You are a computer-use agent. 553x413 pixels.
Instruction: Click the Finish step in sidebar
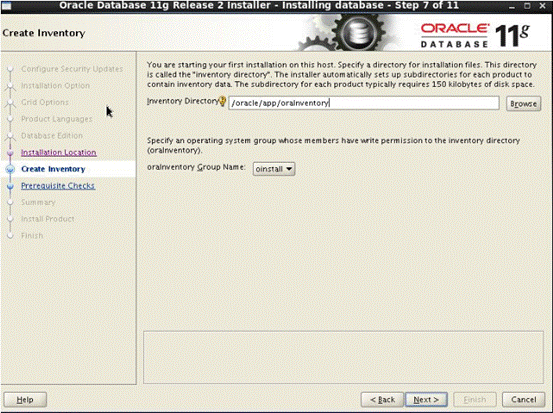click(32, 235)
